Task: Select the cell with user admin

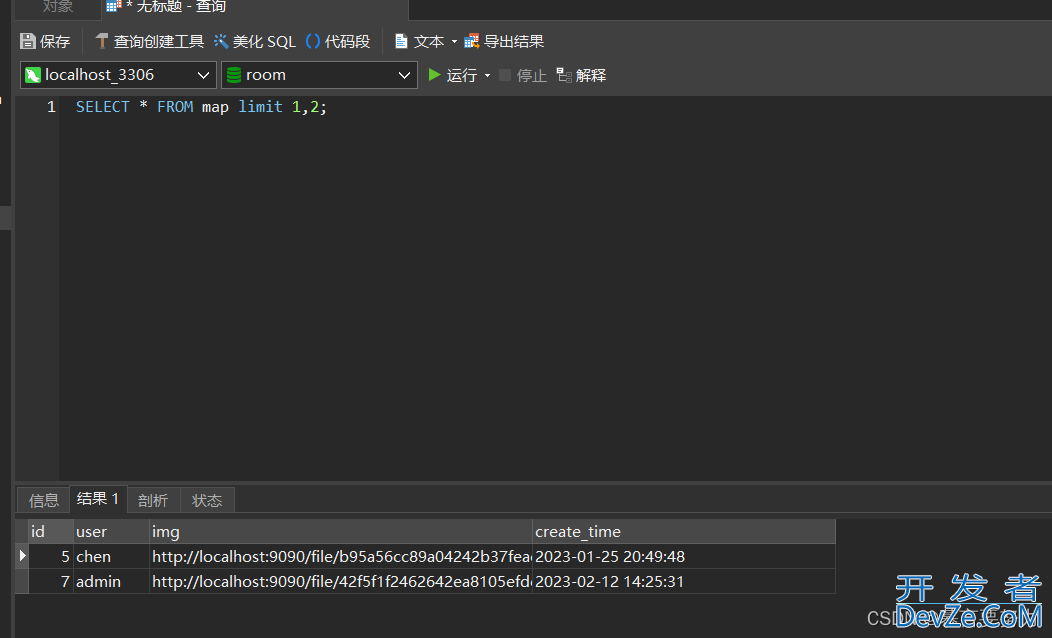Action: 111,581
